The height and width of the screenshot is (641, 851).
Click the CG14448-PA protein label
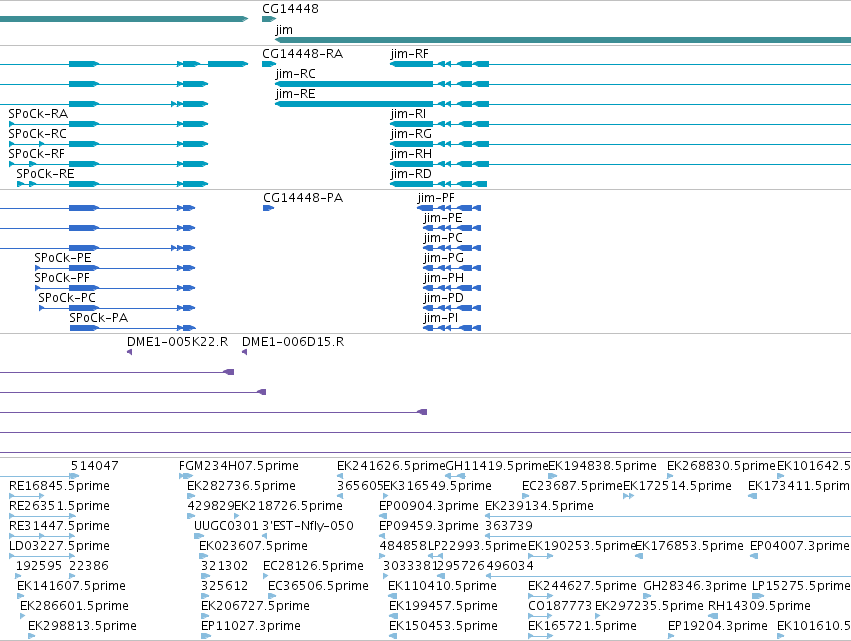pyautogui.click(x=303, y=198)
